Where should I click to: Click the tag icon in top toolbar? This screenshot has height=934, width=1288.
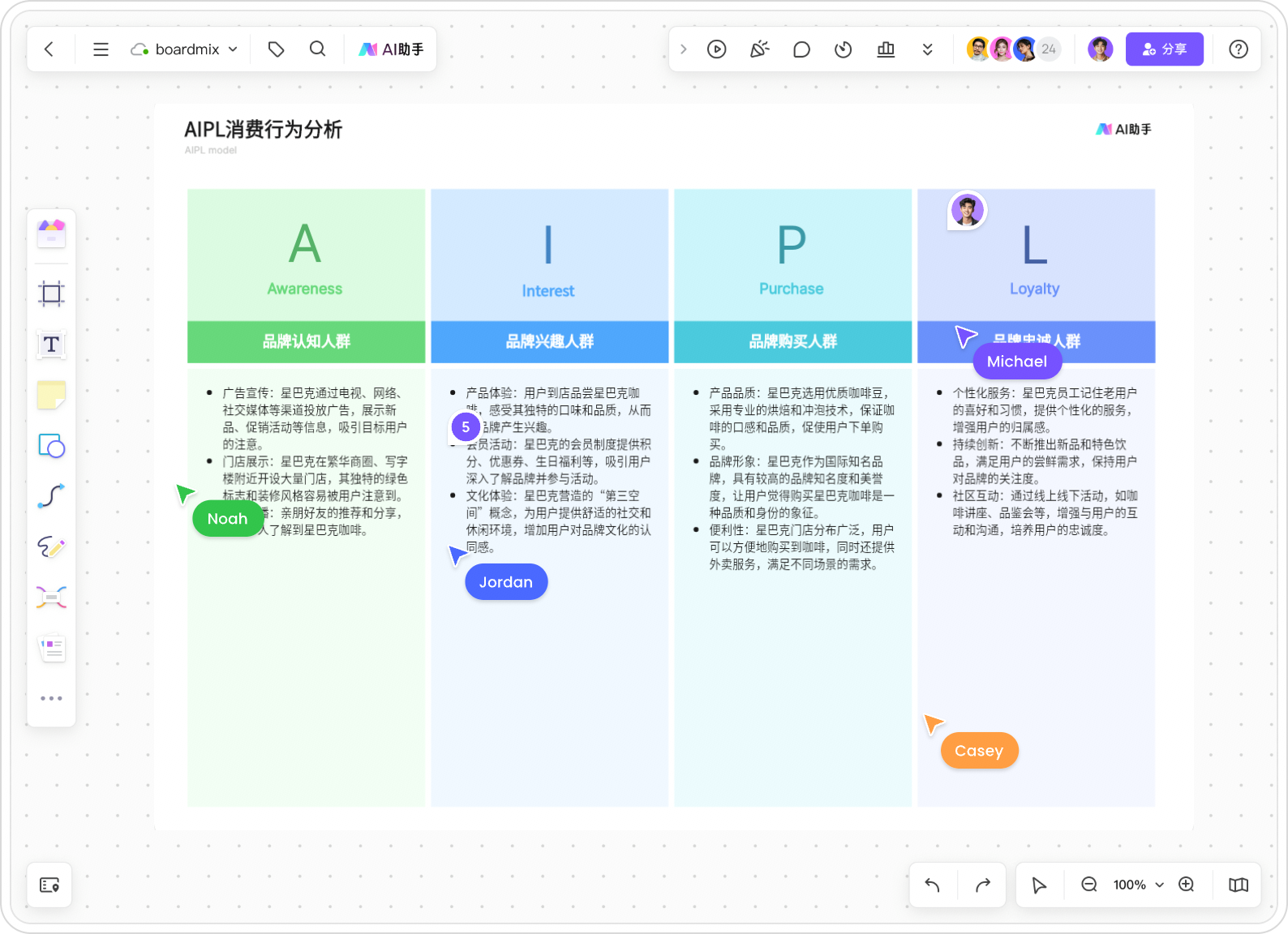[276, 49]
